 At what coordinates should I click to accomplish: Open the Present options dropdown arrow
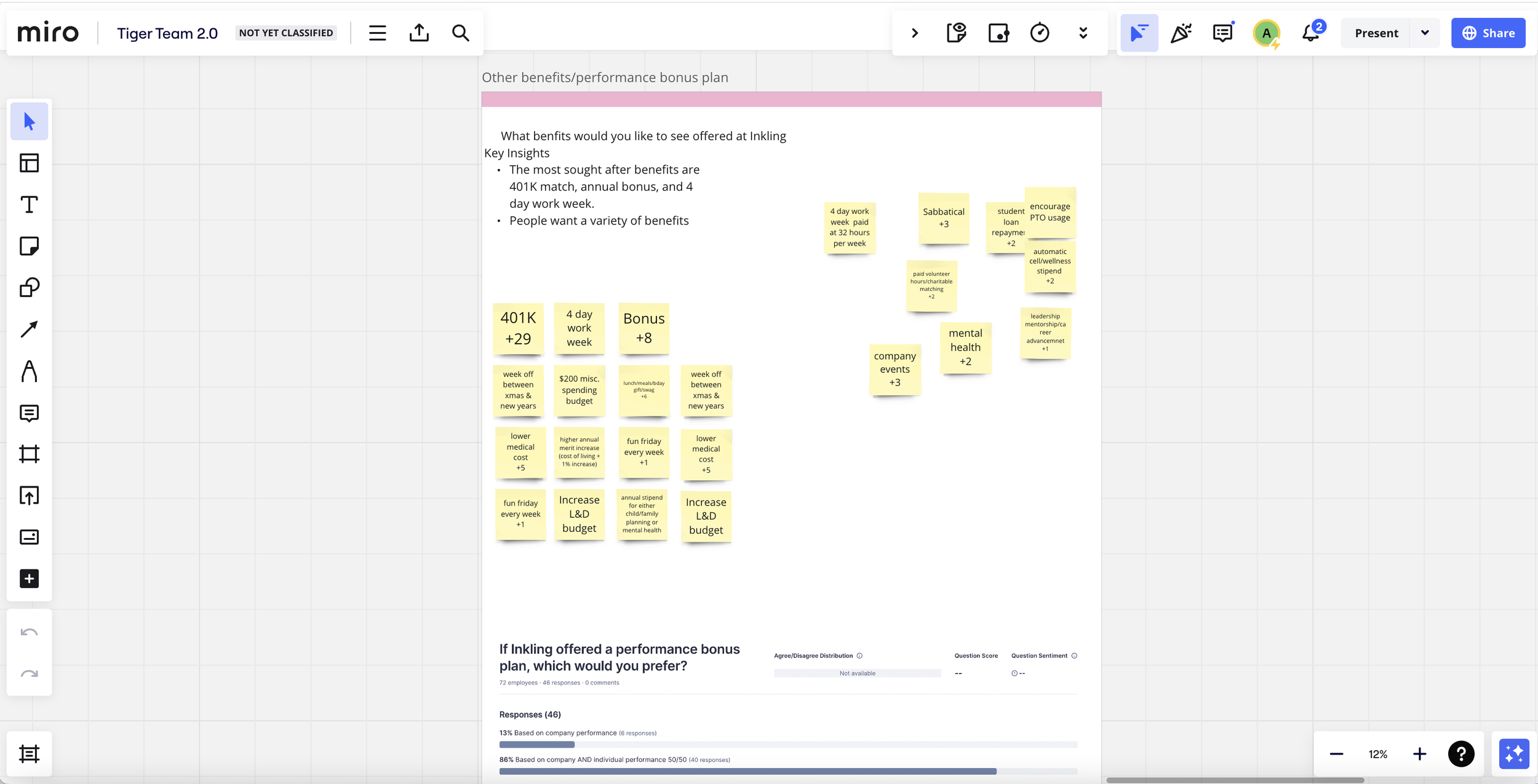(x=1425, y=33)
